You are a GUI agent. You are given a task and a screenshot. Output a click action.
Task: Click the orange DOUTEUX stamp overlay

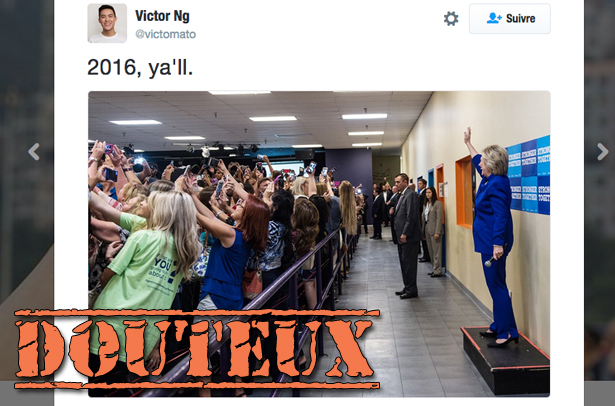pos(197,349)
